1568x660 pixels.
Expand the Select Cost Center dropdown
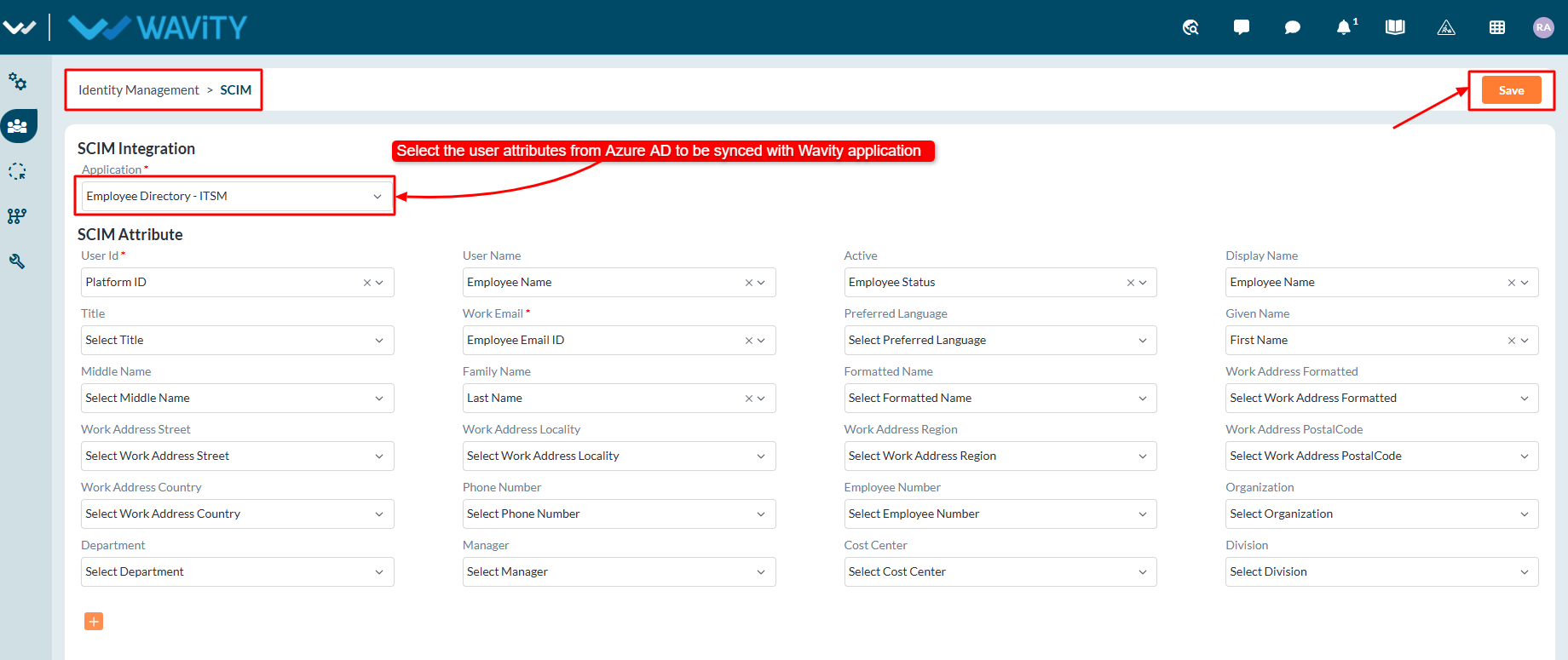click(x=1000, y=572)
